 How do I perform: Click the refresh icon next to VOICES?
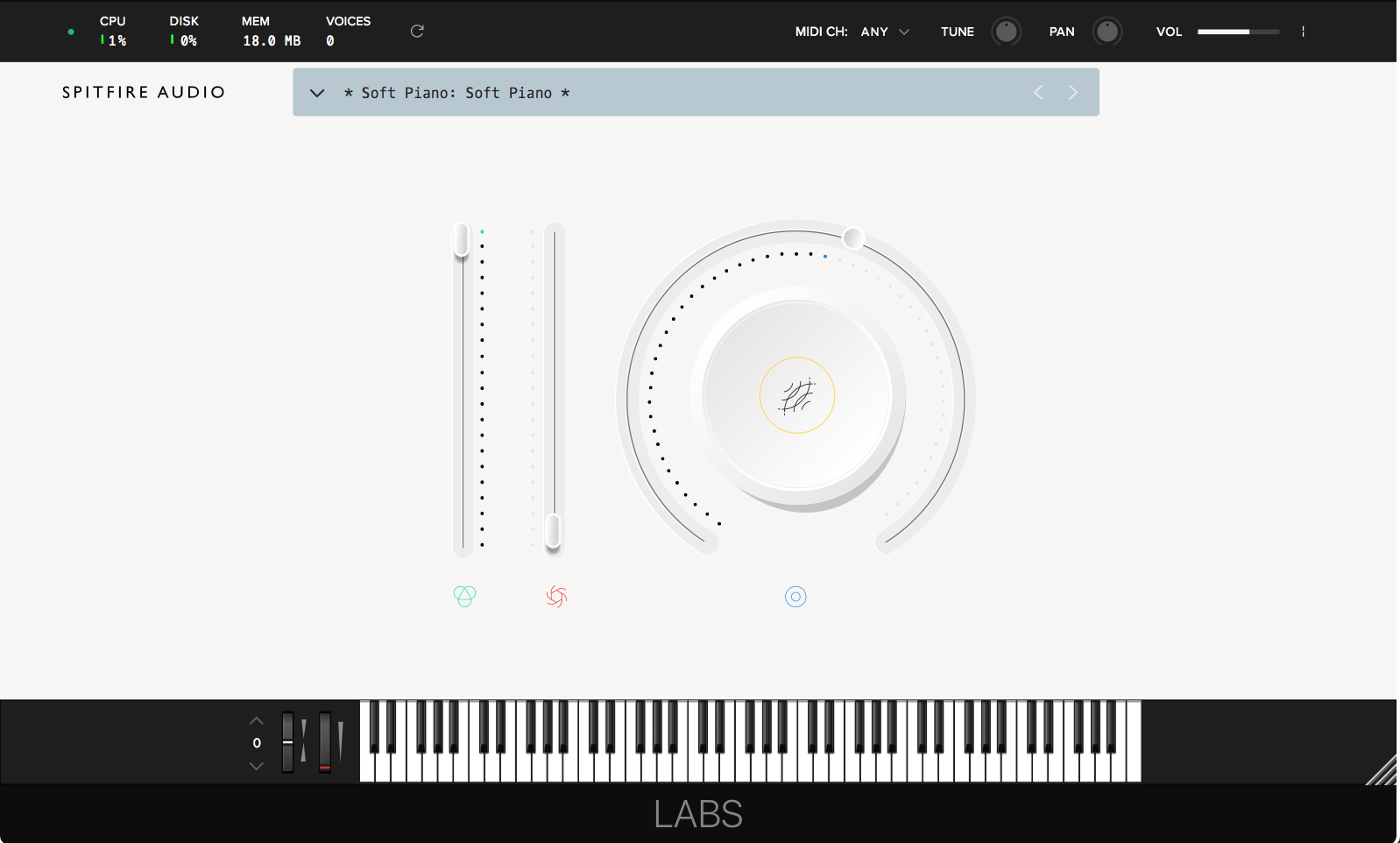pyautogui.click(x=417, y=31)
